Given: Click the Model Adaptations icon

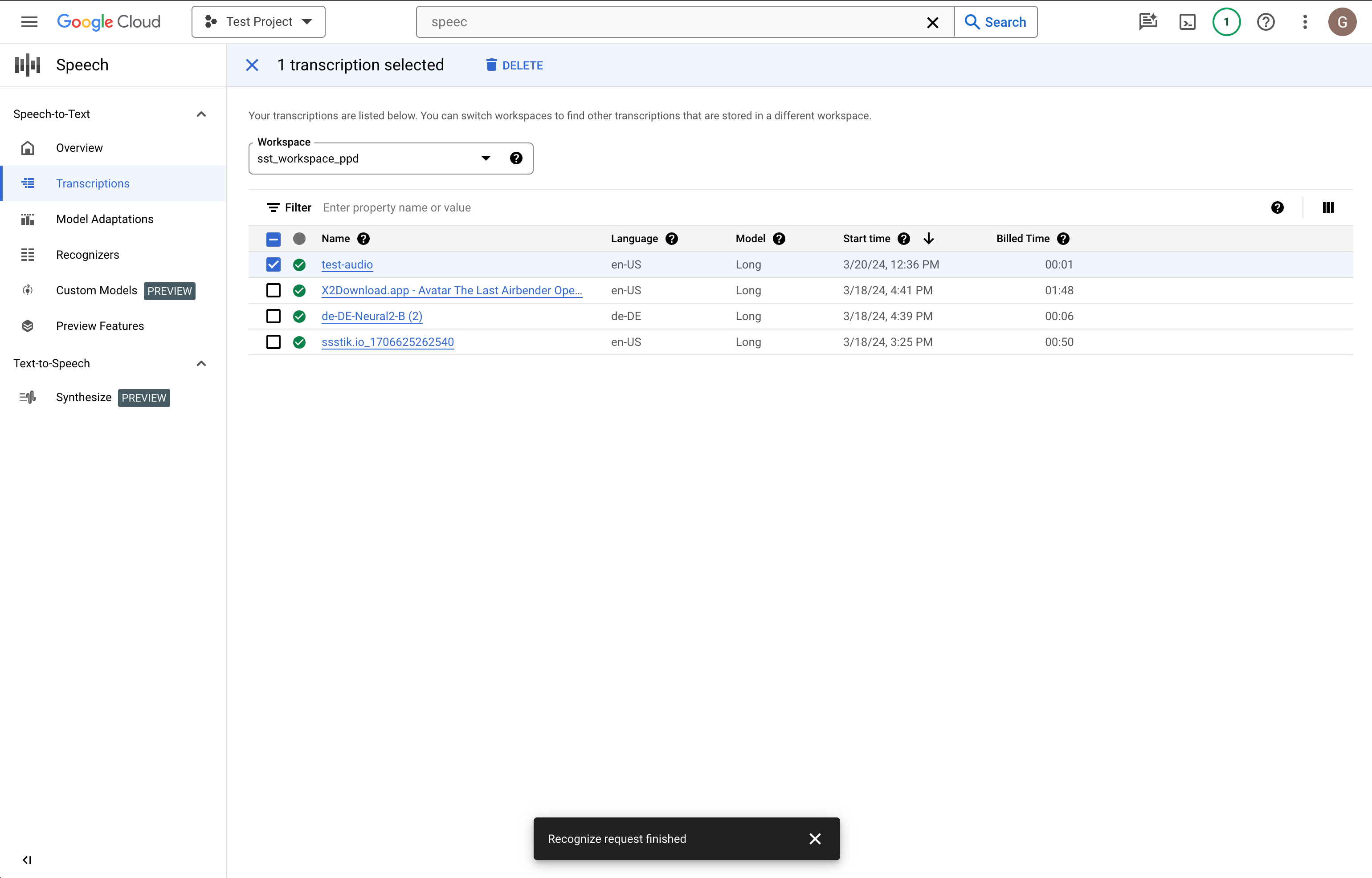Looking at the screenshot, I should click(x=27, y=218).
